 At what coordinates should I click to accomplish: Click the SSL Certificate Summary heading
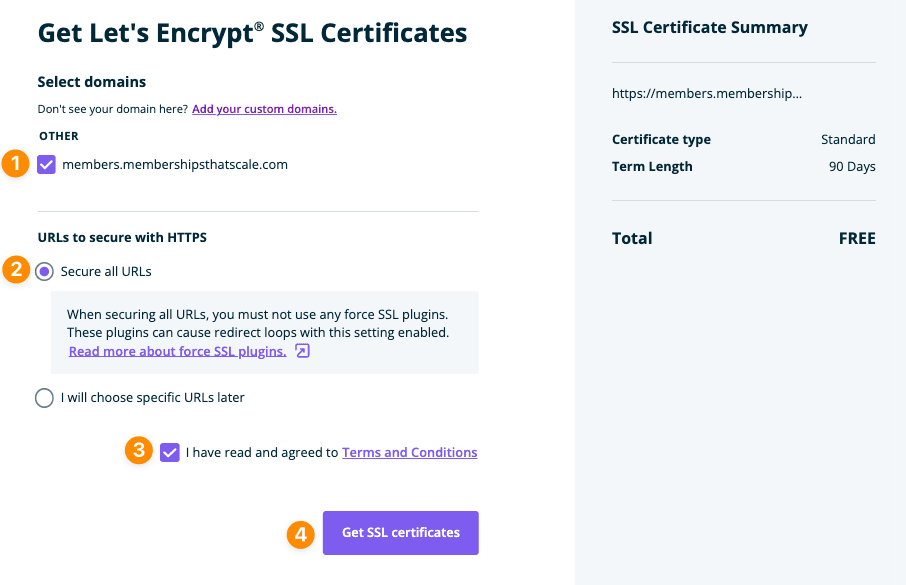pyautogui.click(x=709, y=27)
